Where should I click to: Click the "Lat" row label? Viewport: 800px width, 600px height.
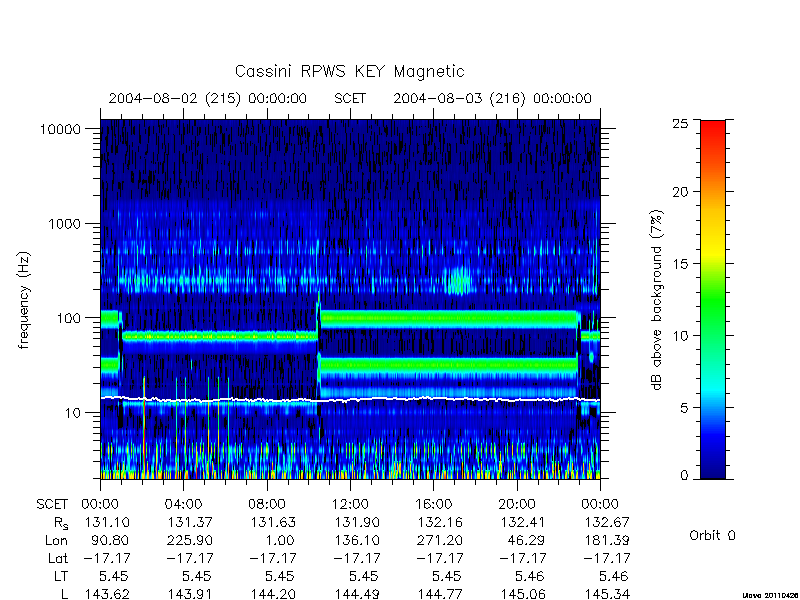tap(58, 559)
